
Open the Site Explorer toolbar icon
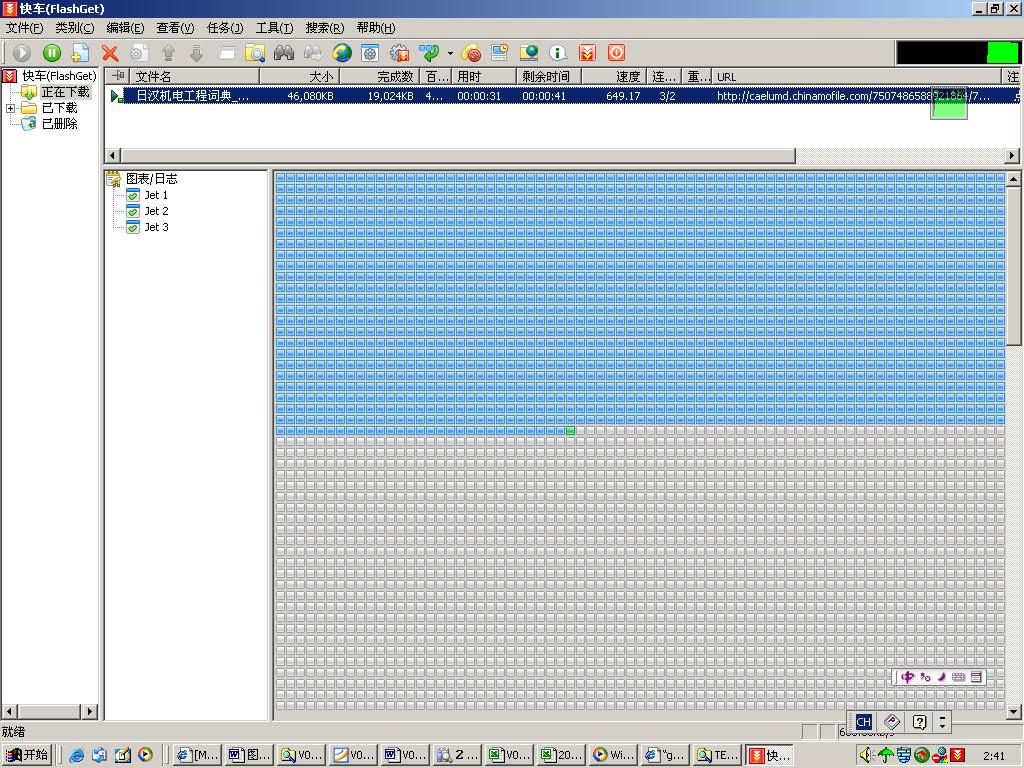529,53
